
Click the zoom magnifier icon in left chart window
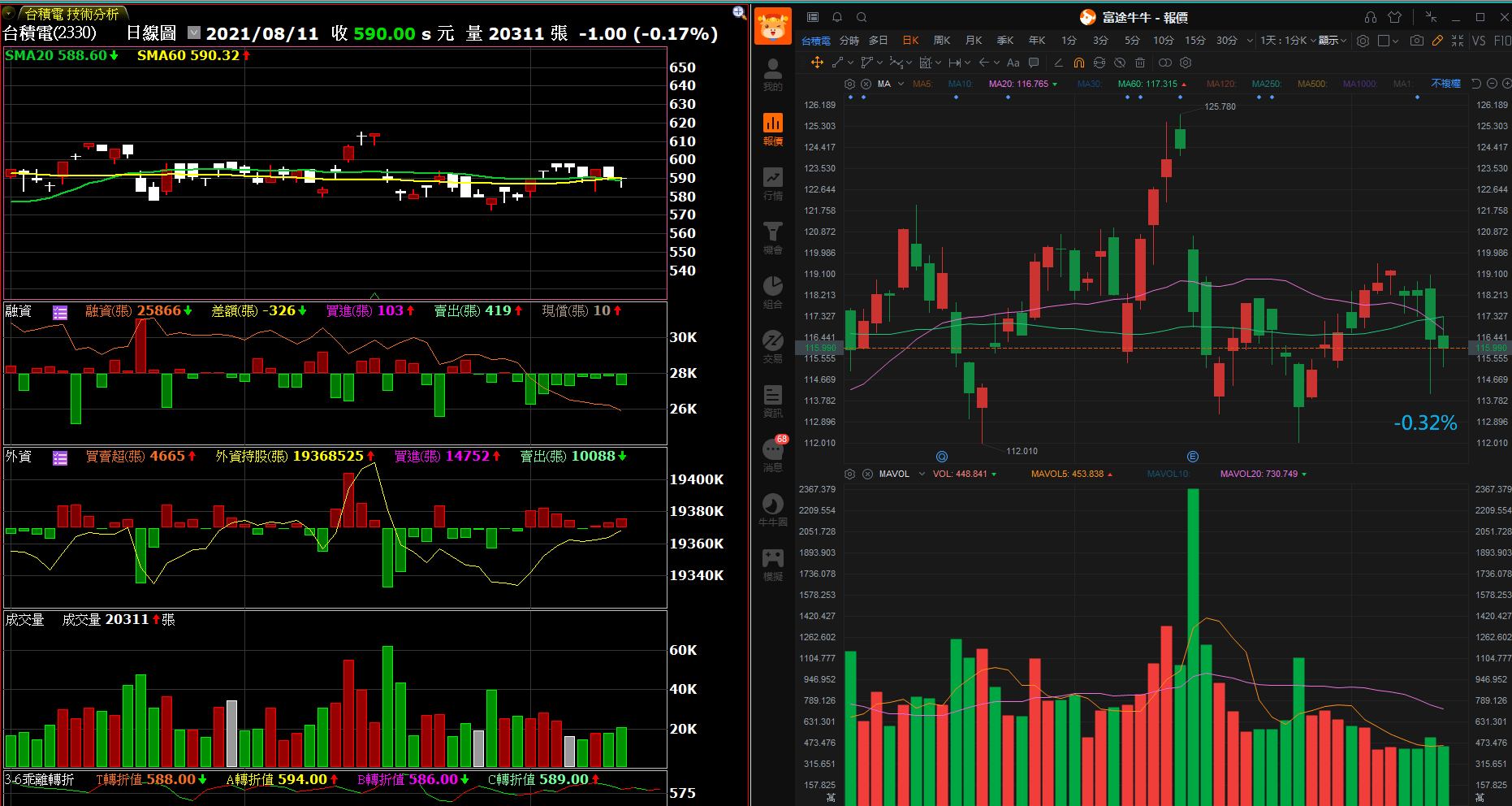pyautogui.click(x=739, y=12)
